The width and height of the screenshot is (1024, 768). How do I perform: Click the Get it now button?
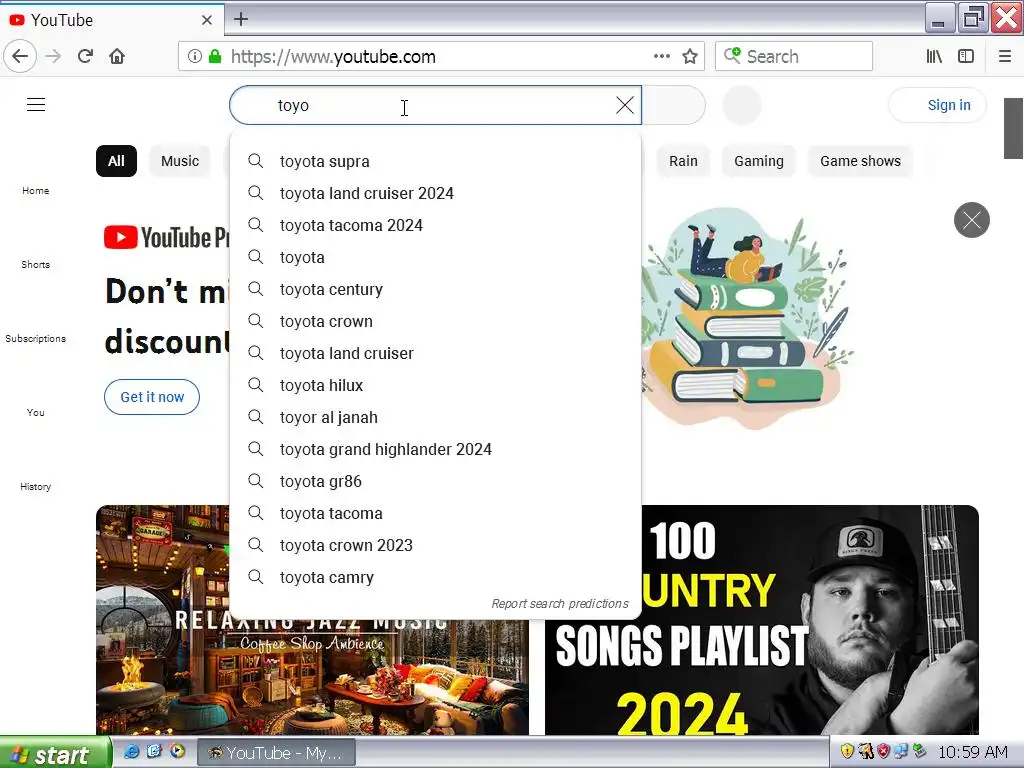(x=152, y=397)
